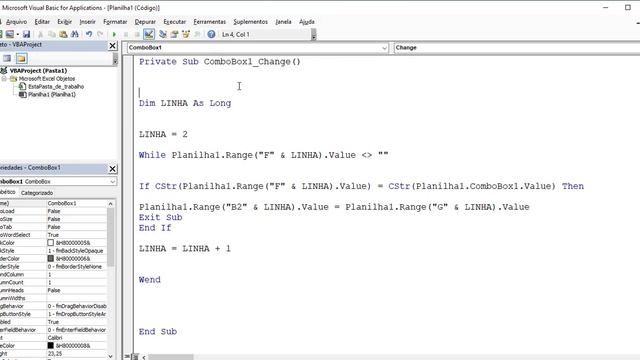Open the Object Browser toolbar icon
This screenshot has height=360, width=640.
186,34
